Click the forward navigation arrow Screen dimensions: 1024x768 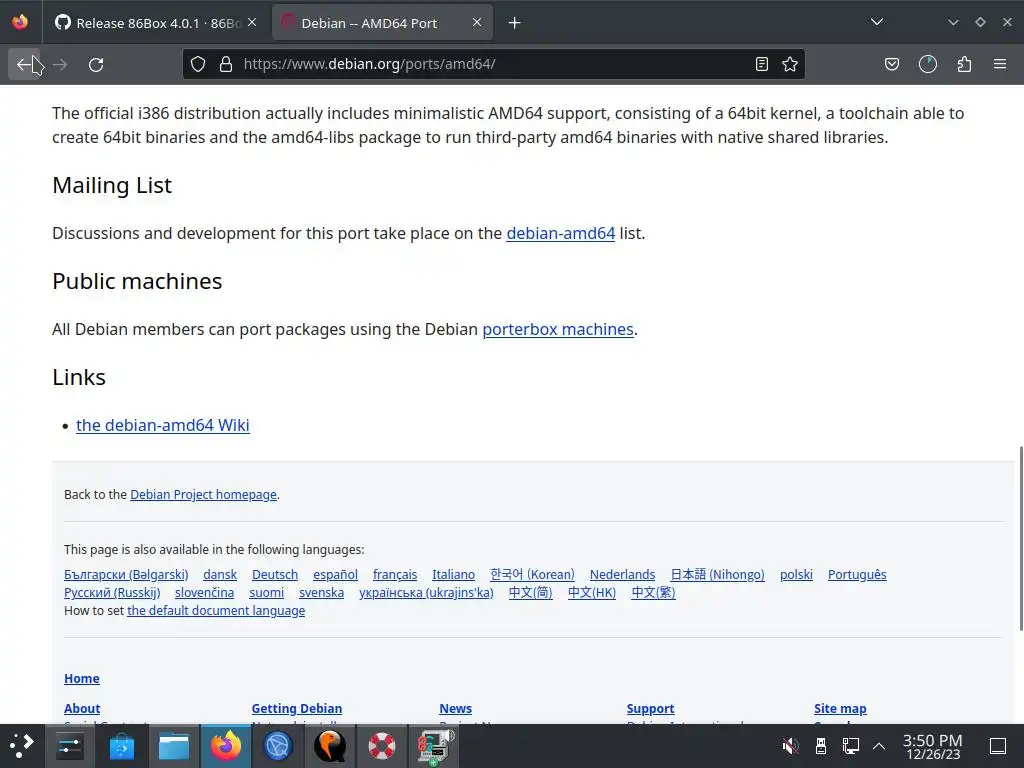click(x=60, y=64)
